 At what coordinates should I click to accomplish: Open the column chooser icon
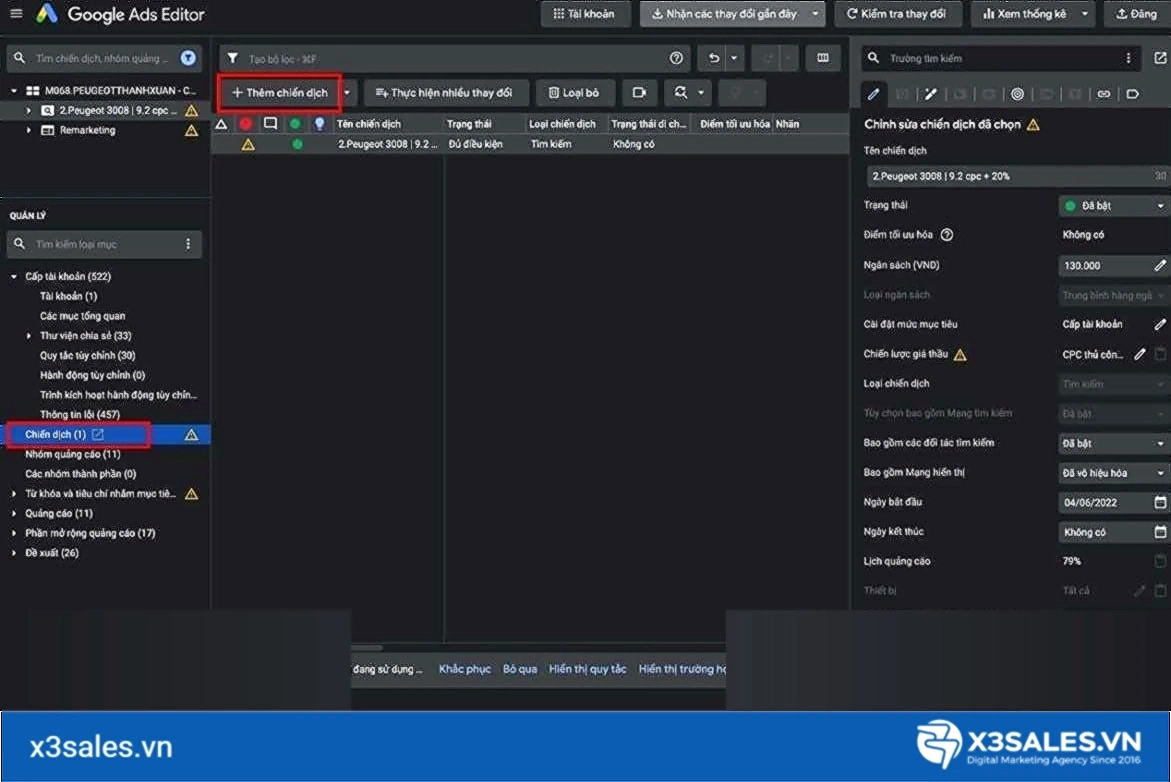pos(822,58)
